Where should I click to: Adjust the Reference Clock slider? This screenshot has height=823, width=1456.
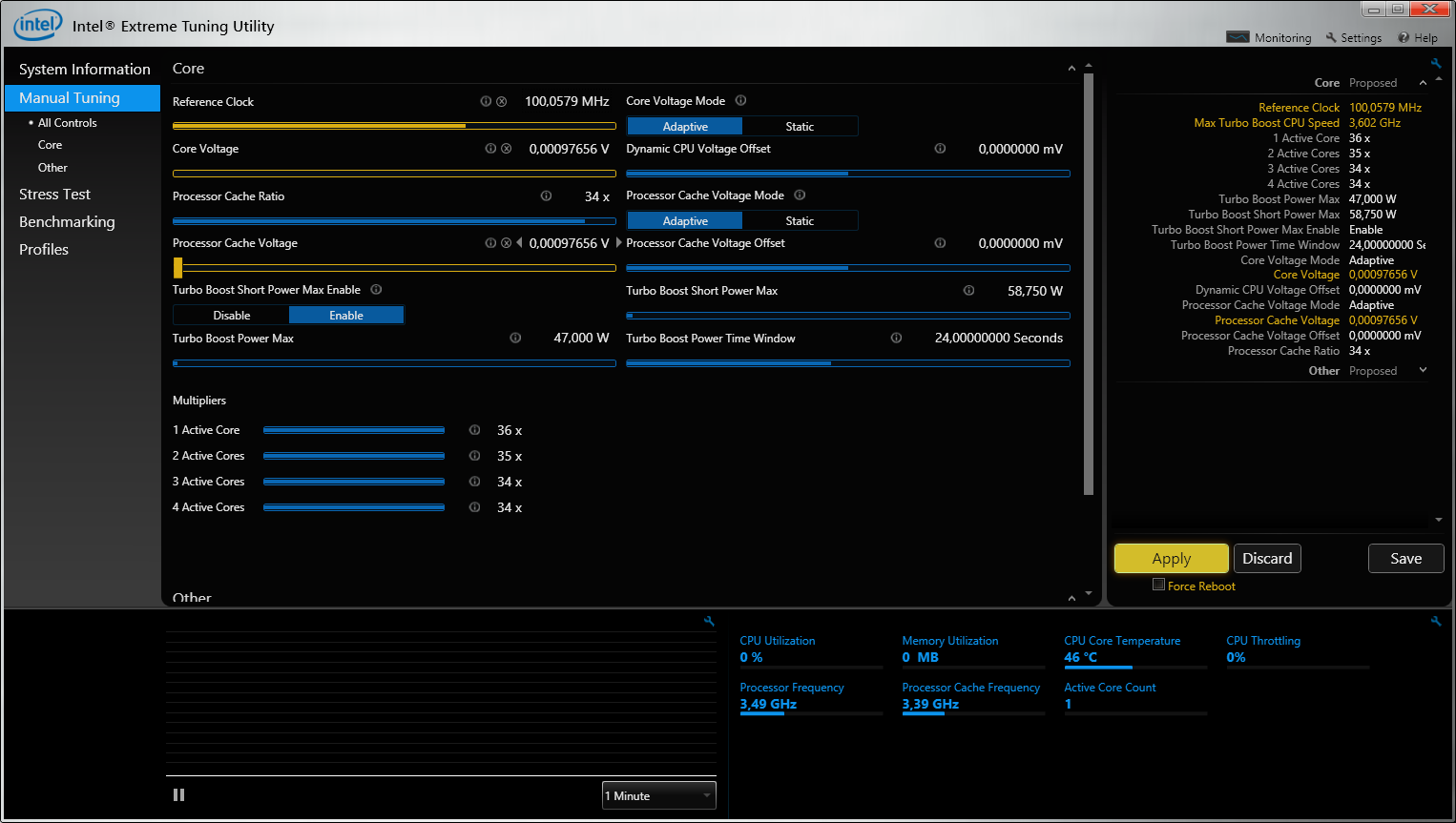[x=394, y=125]
